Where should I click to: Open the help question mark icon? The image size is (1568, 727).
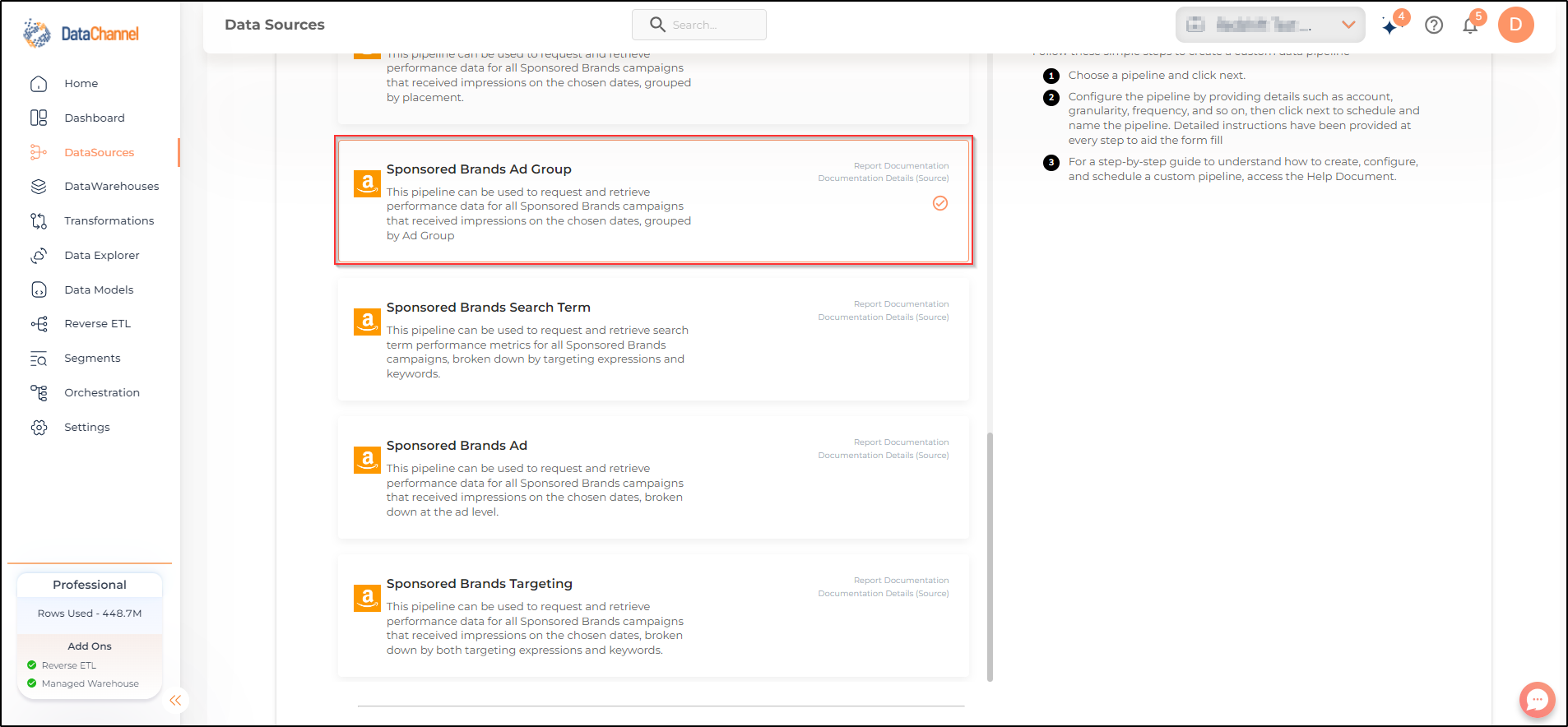pos(1434,25)
